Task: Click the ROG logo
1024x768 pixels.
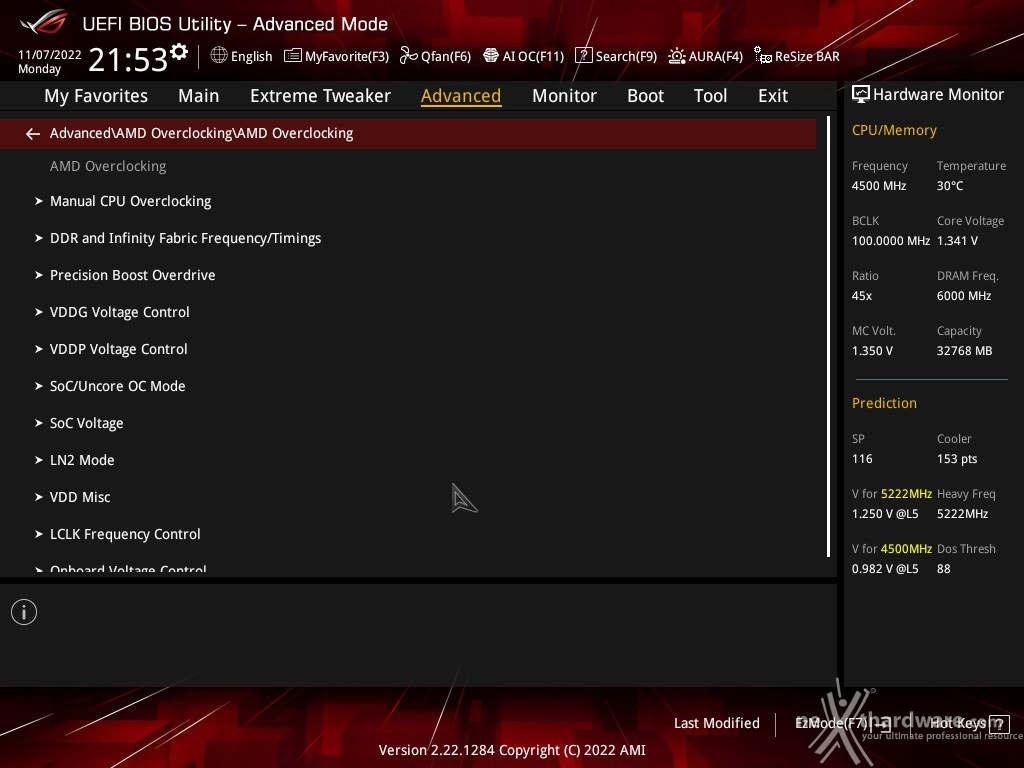Action: pyautogui.click(x=43, y=22)
